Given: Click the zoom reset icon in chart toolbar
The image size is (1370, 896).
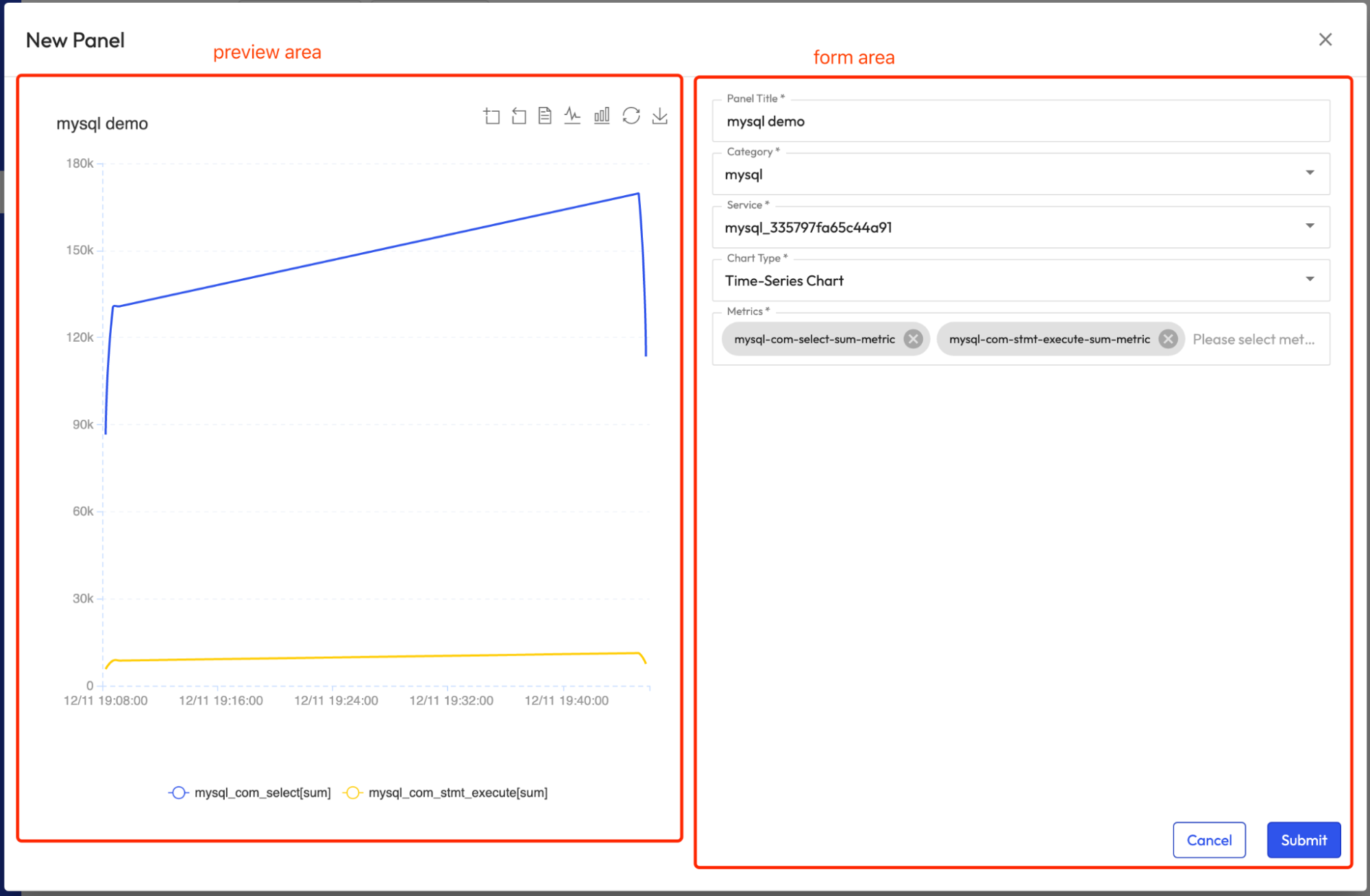Looking at the screenshot, I should point(519,116).
